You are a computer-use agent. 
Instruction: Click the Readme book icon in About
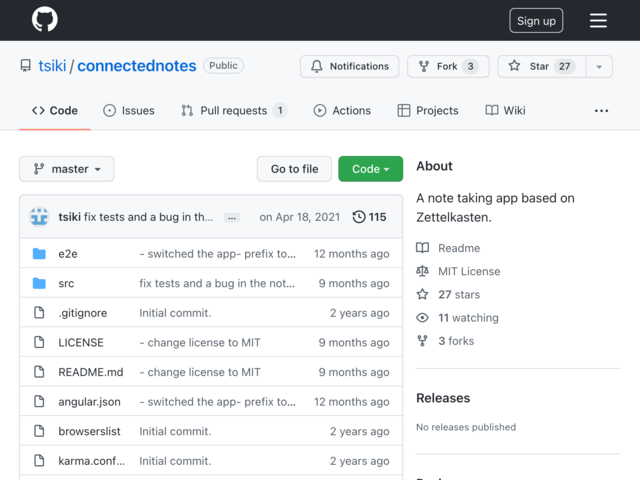(x=422, y=248)
